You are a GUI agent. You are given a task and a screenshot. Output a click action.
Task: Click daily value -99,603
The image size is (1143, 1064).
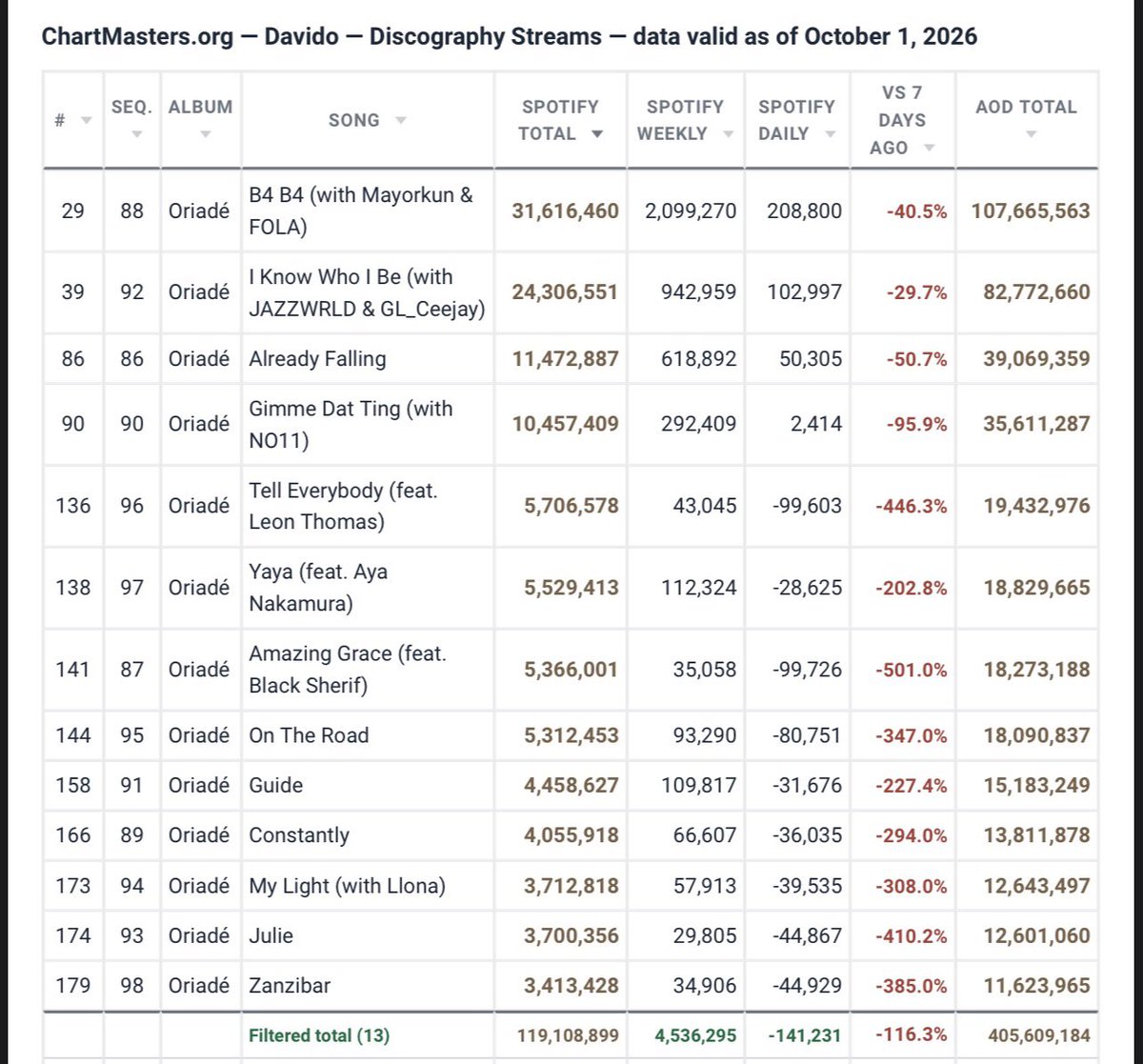[x=806, y=506]
